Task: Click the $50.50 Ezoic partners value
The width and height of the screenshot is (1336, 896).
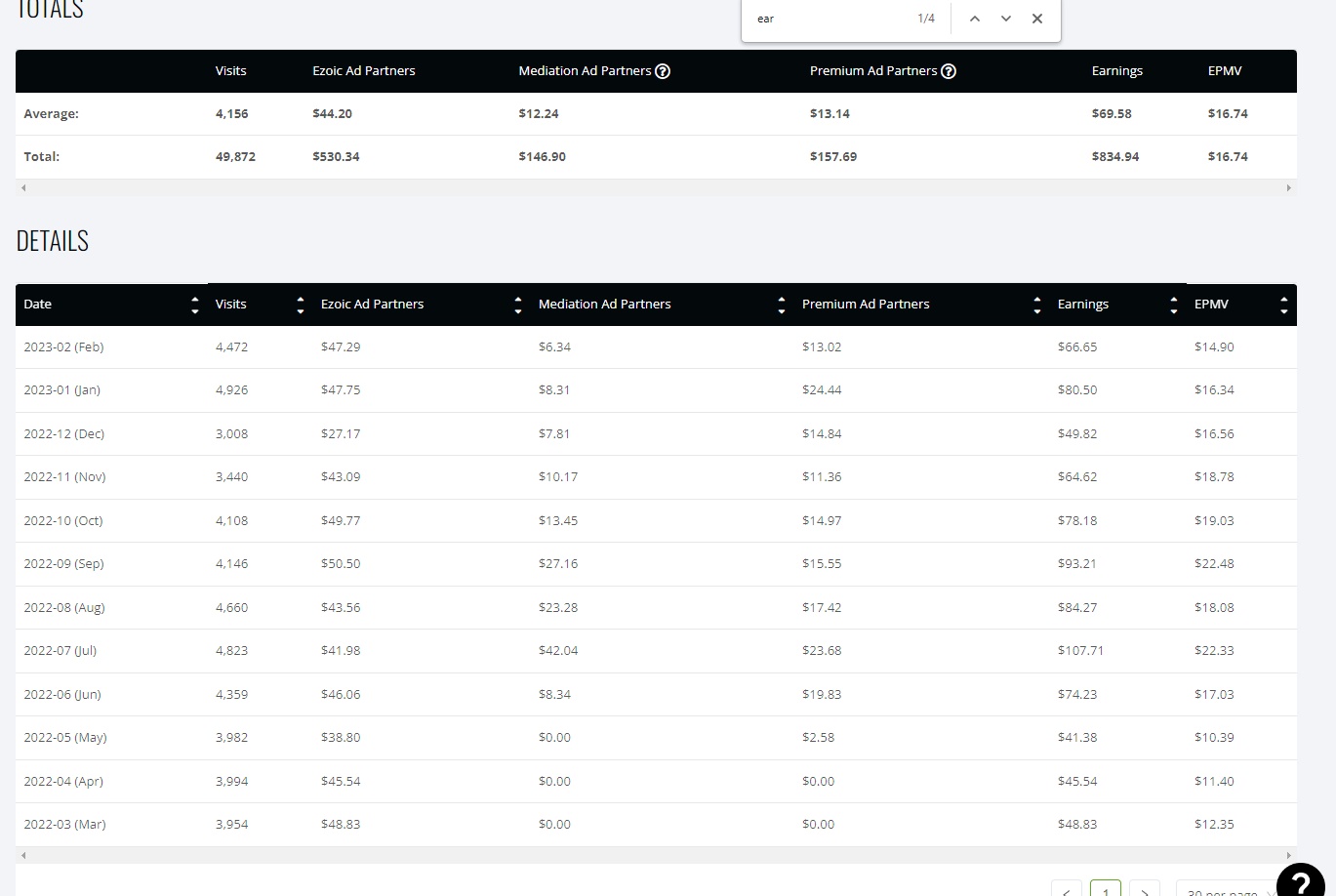Action: [x=341, y=563]
